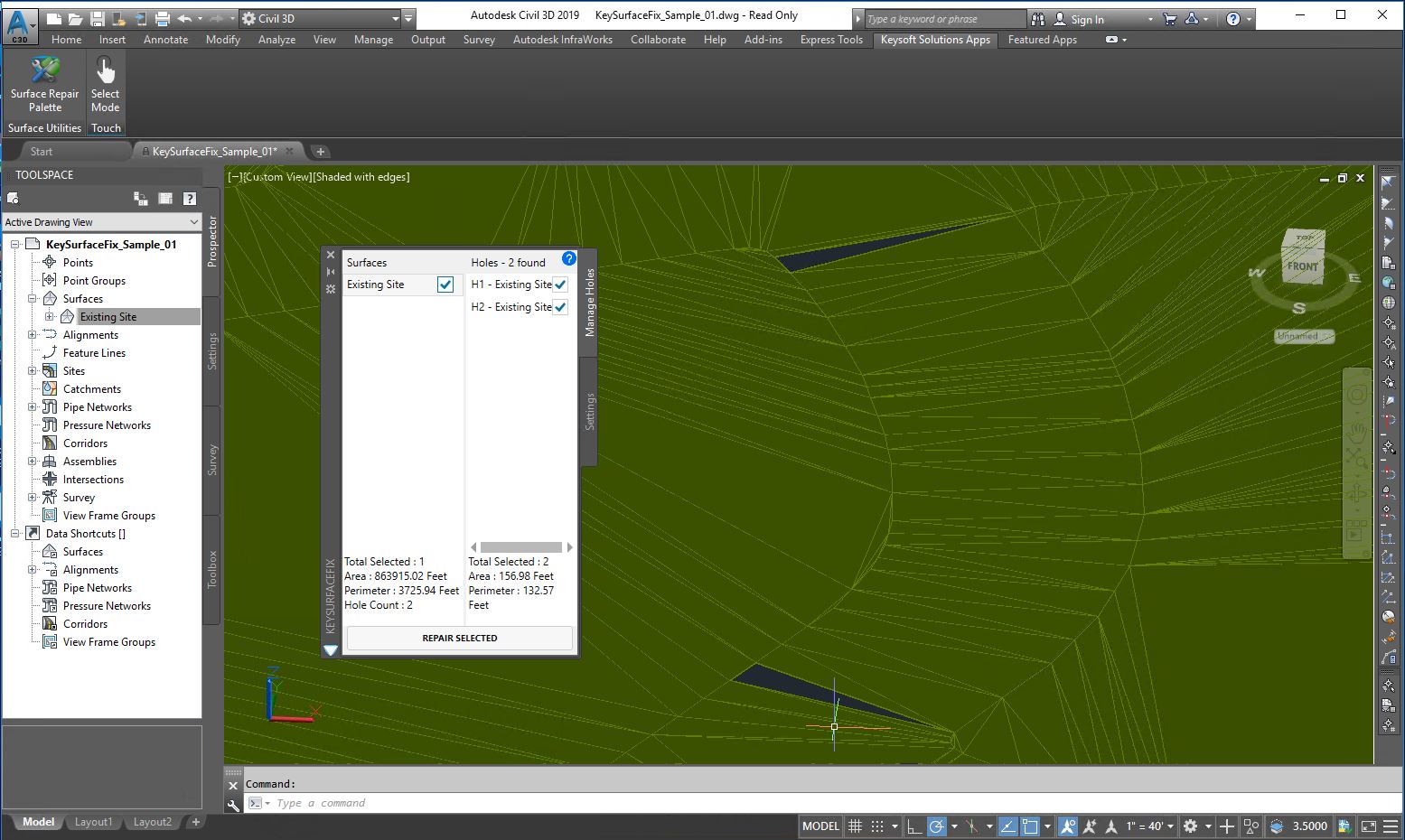Click the Sign In link
Viewport: 1405px width, 840px height.
tap(1087, 19)
